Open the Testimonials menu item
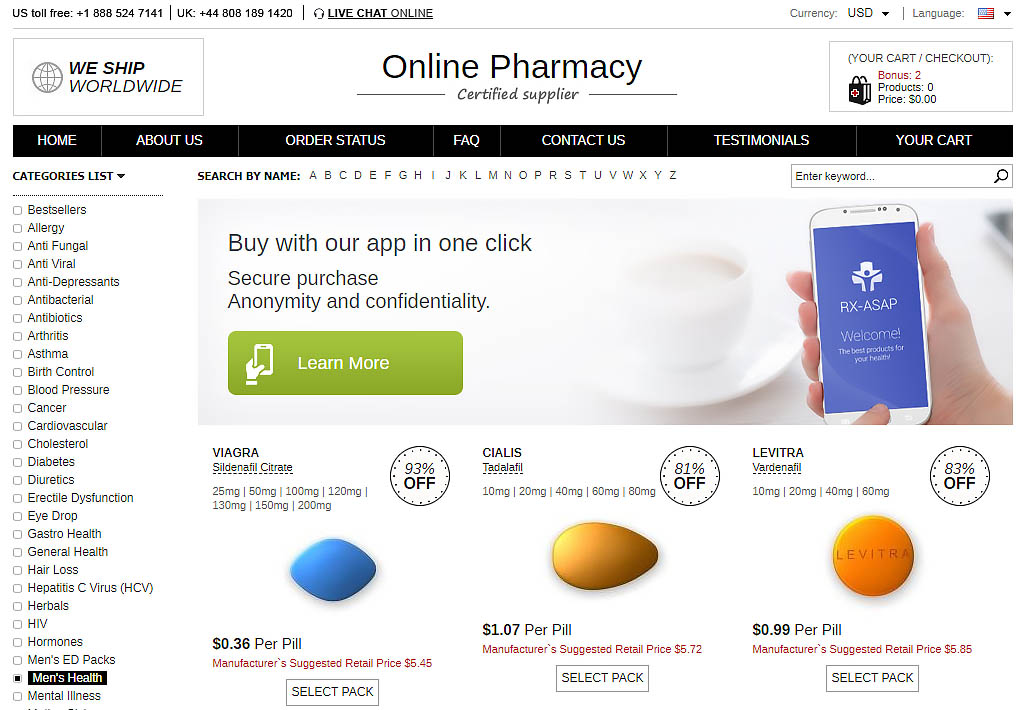 point(761,140)
